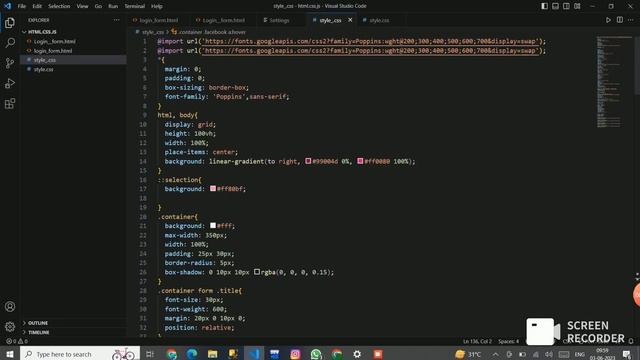Image resolution: width=640 pixels, height=360 pixels.
Task: Click the Google Fonts URL on line 1
Action: 370,41
